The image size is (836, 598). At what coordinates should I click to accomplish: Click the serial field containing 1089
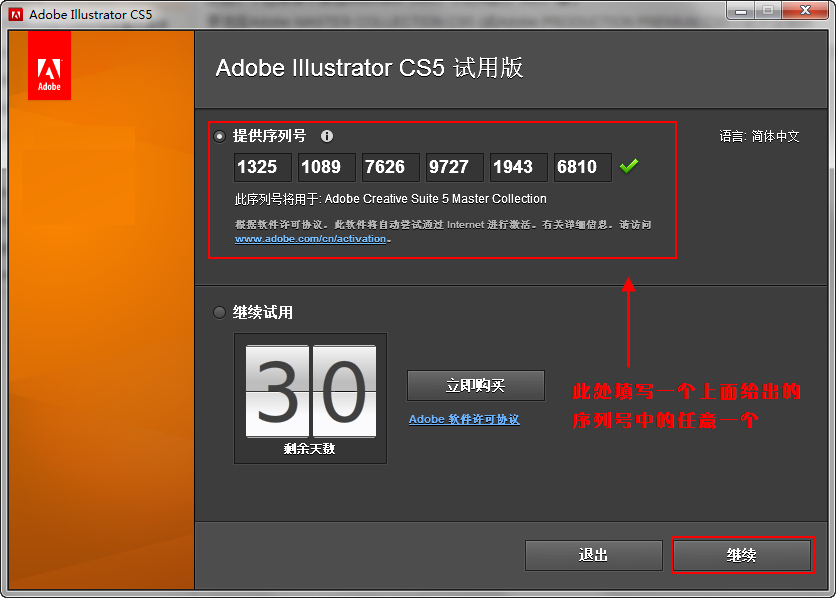pyautogui.click(x=326, y=166)
